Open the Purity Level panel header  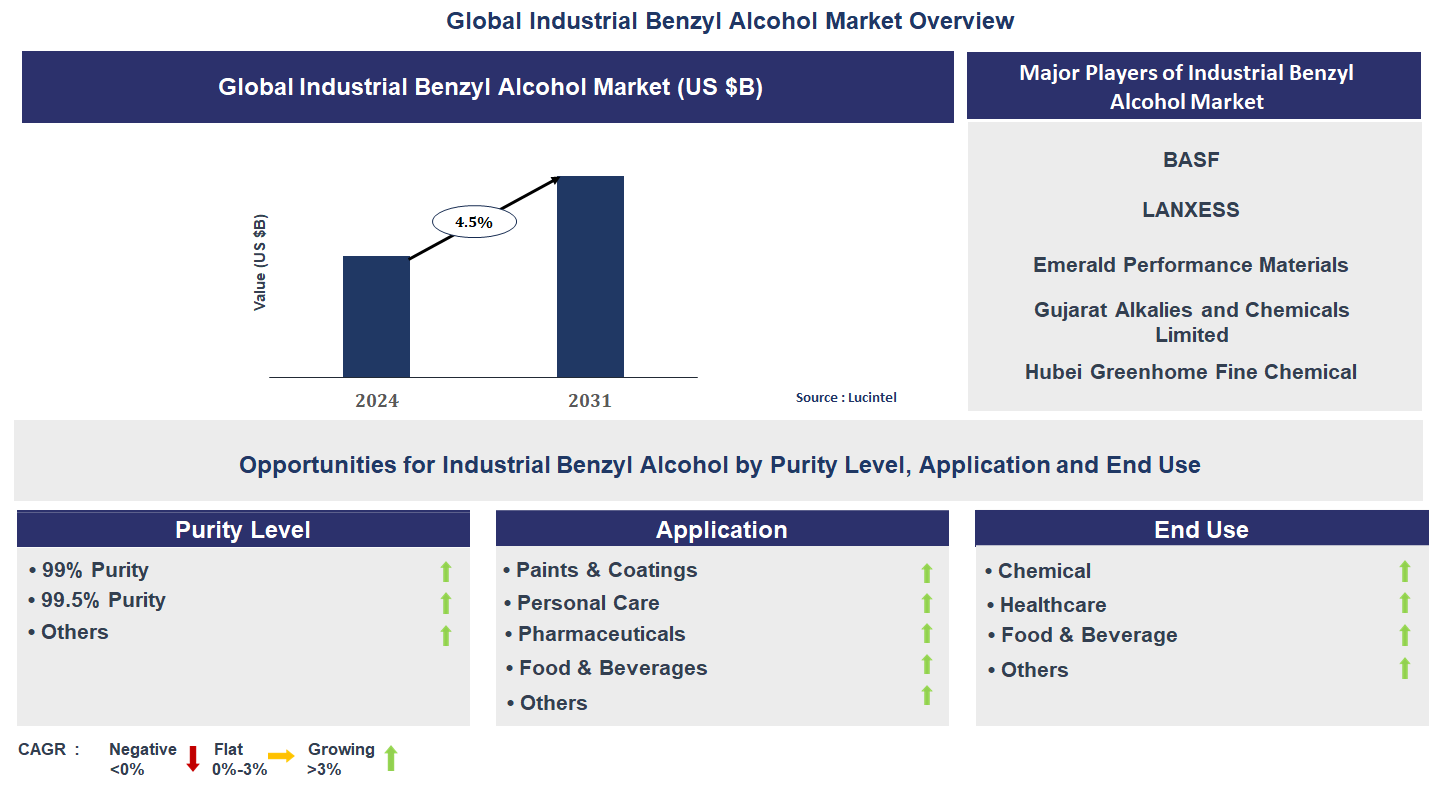pos(243,528)
